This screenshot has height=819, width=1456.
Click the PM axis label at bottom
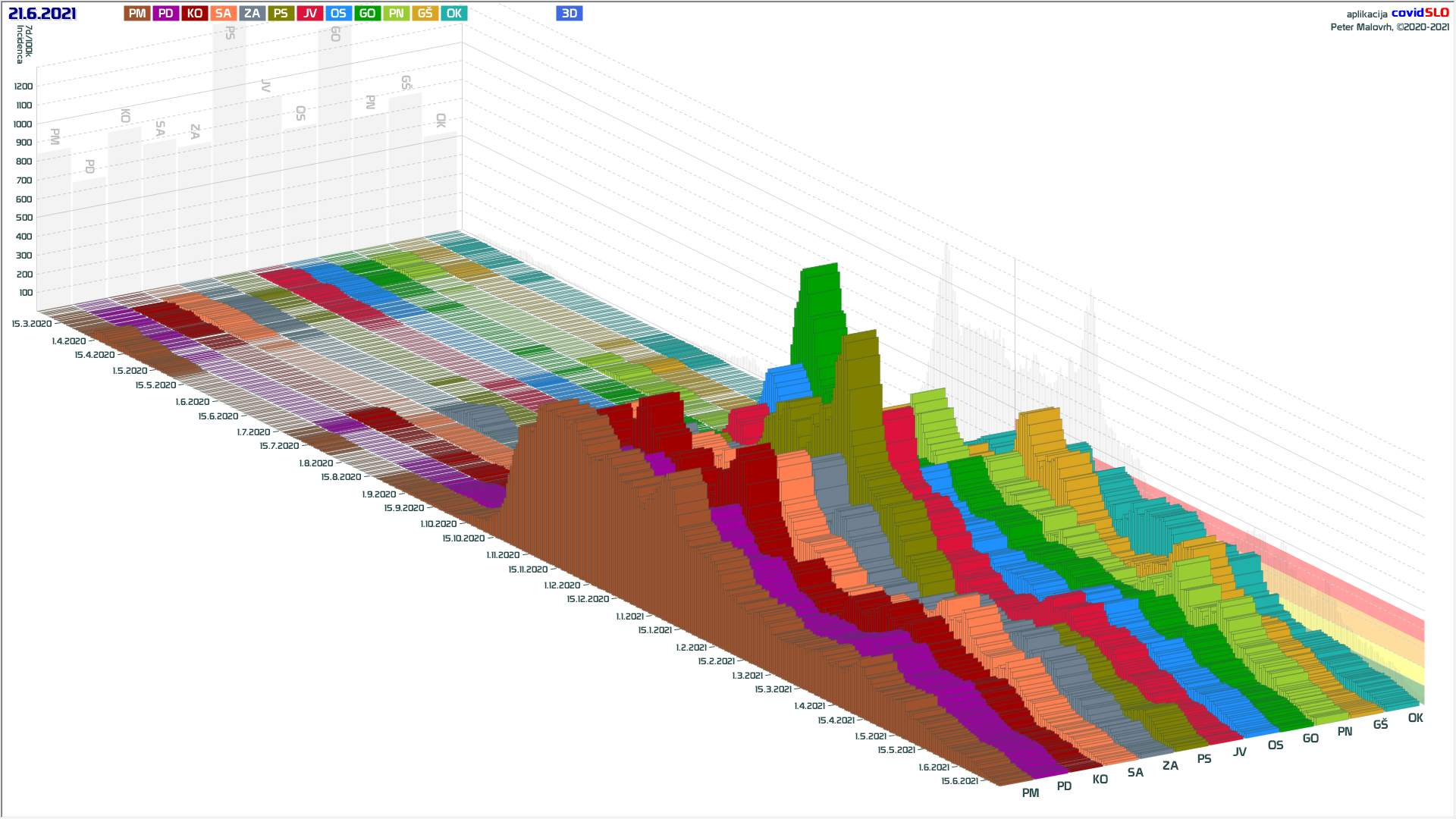point(1030,793)
